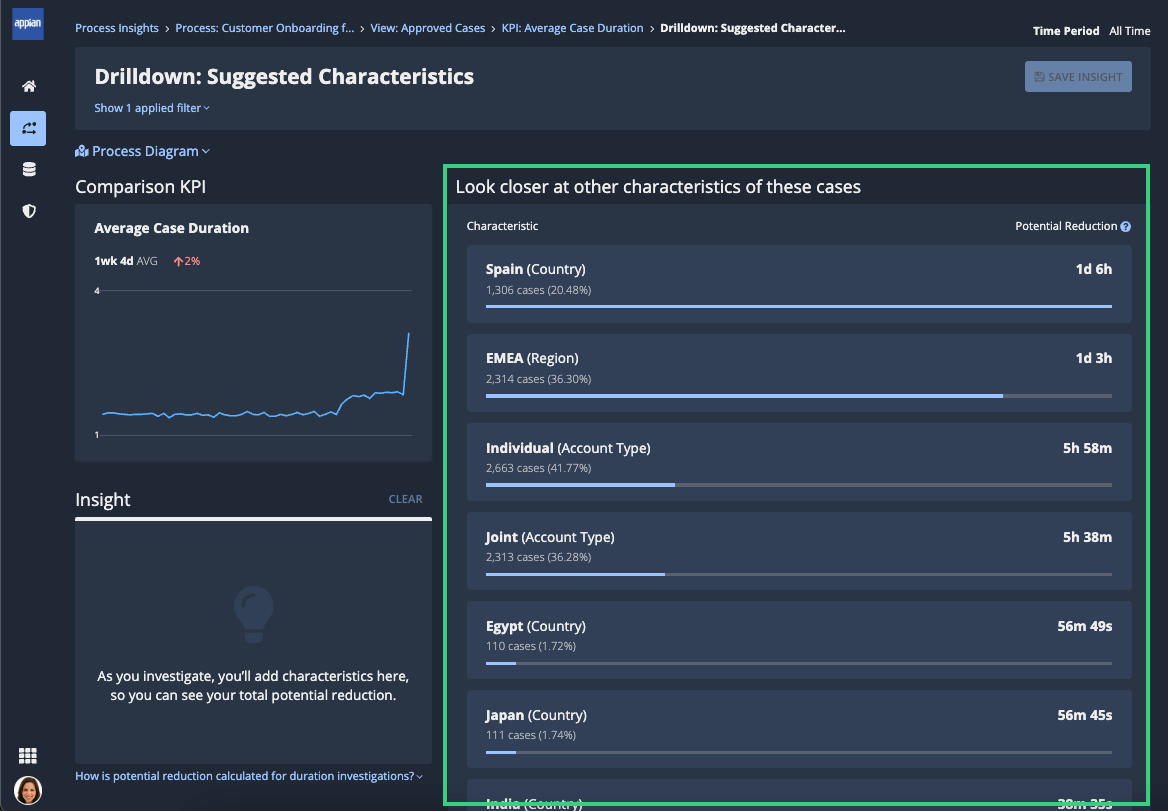The width and height of the screenshot is (1168, 811).
Task: Open the Data database icon in sidebar
Action: 29,170
